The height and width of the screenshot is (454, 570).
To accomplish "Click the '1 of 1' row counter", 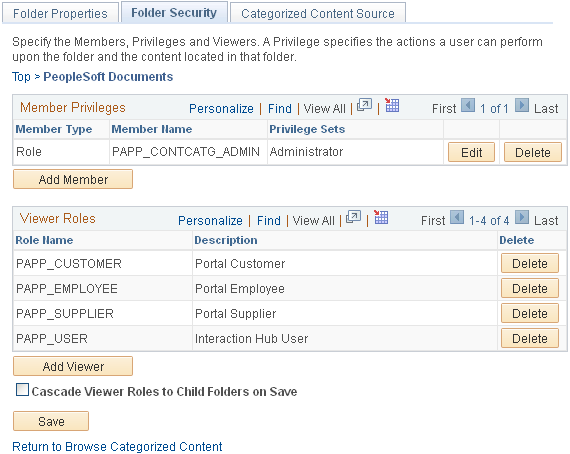I will click(x=494, y=109).
